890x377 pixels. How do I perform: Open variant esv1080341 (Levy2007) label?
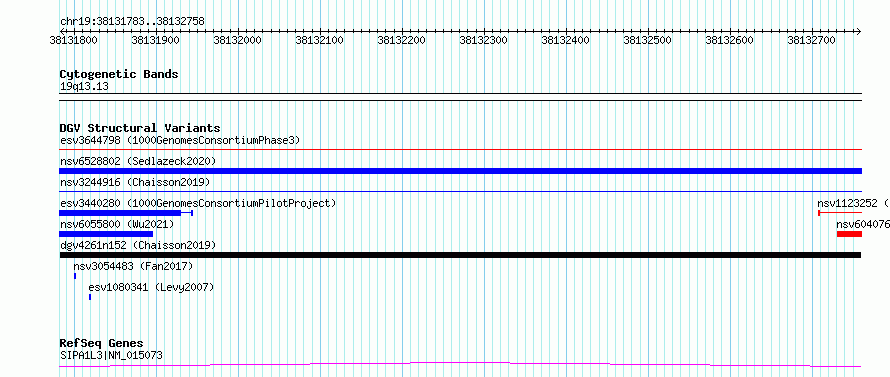(152, 287)
